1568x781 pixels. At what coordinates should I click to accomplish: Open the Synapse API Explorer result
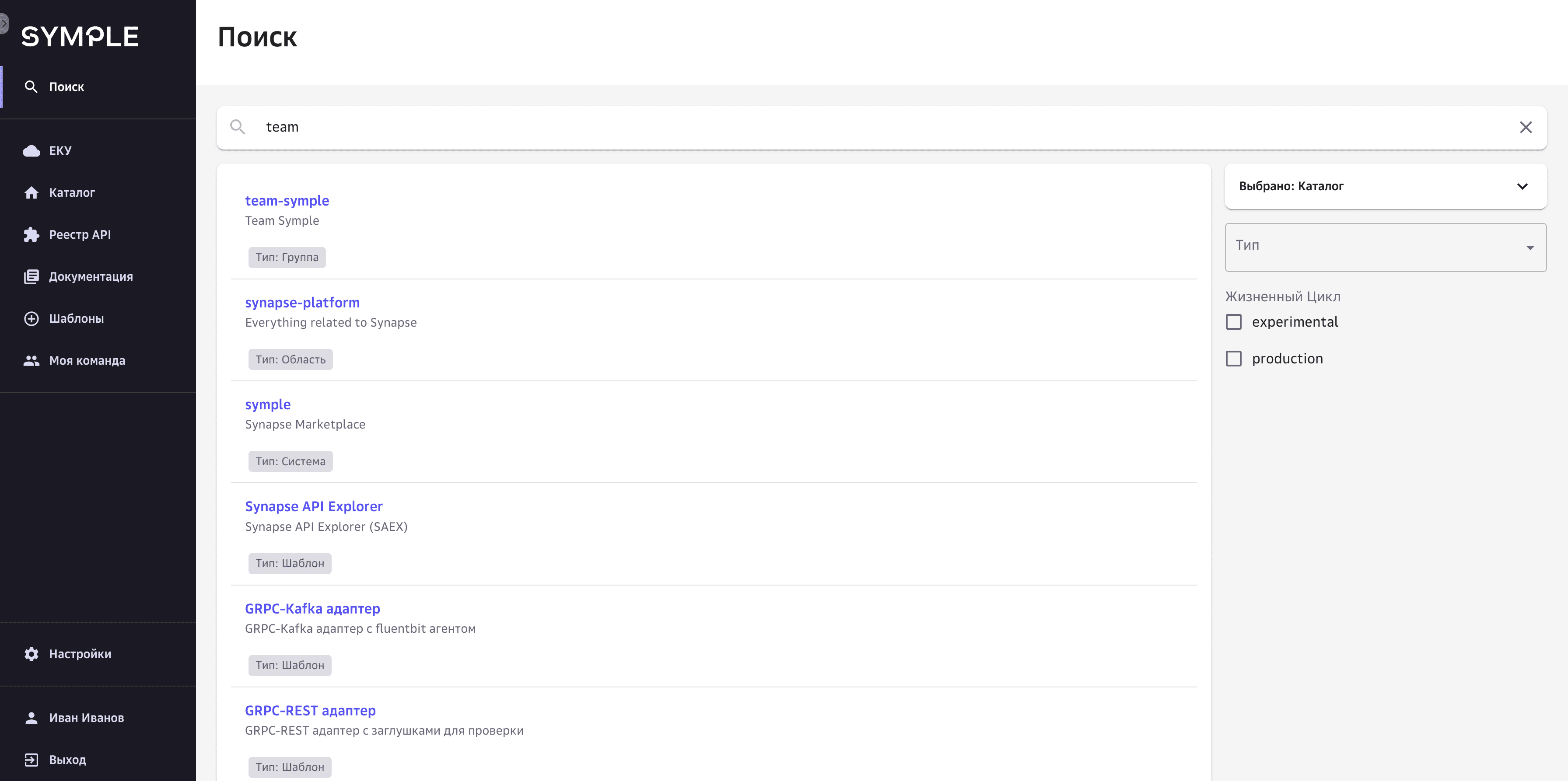click(x=314, y=507)
